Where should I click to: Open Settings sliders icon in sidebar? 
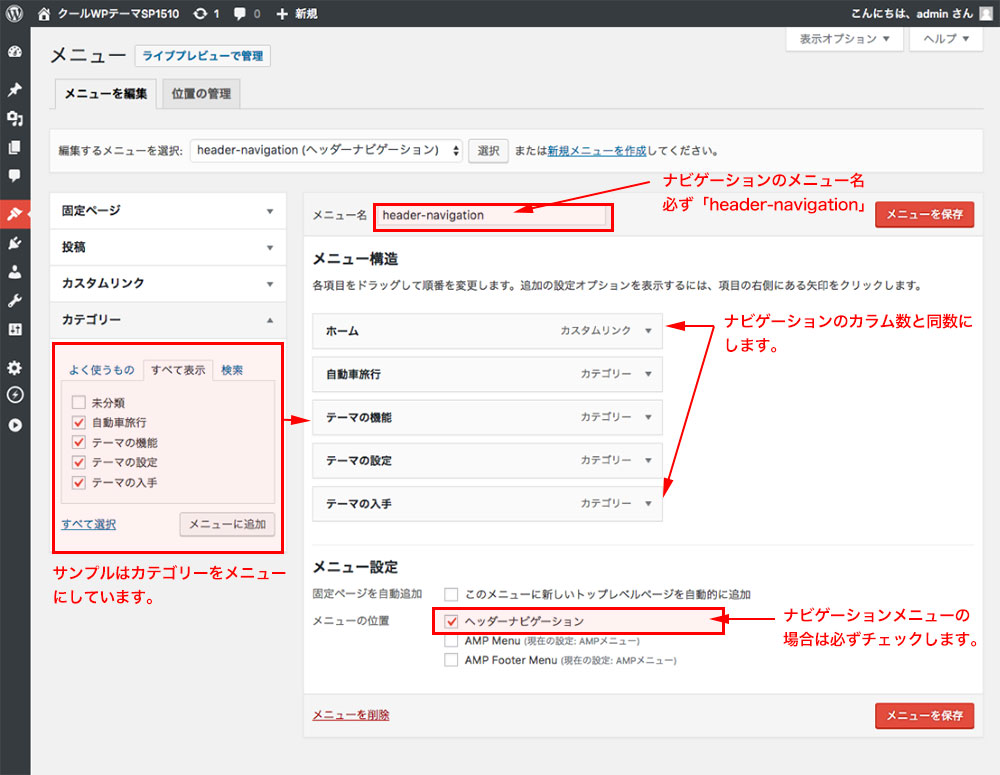point(15,329)
